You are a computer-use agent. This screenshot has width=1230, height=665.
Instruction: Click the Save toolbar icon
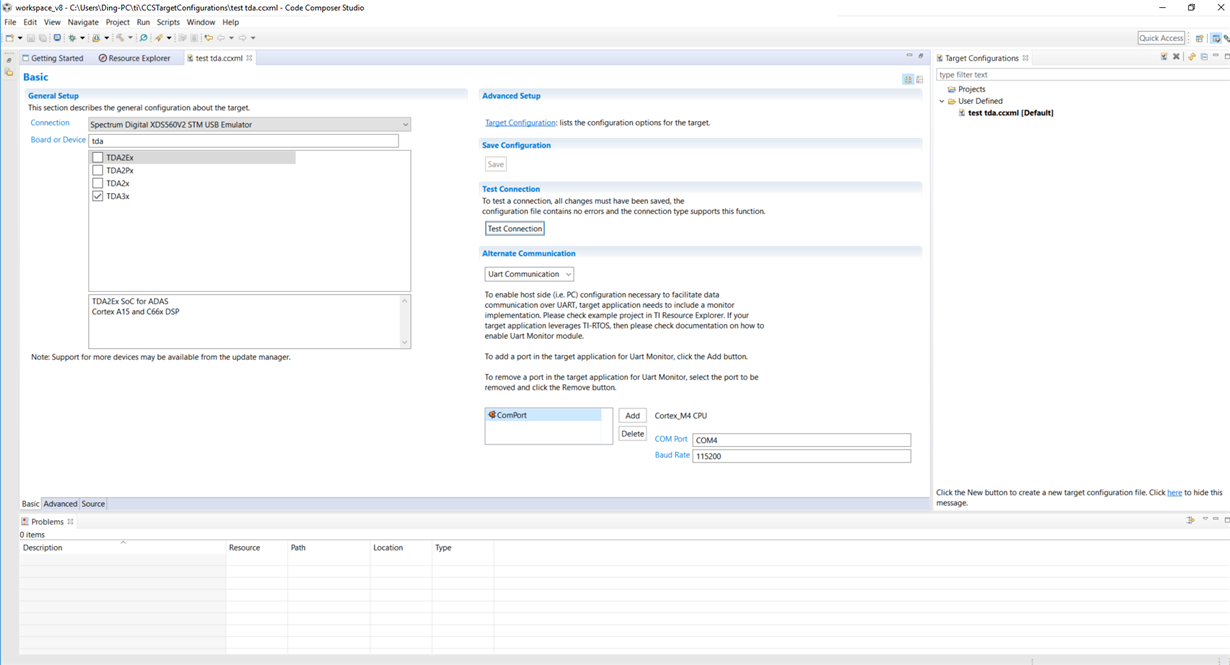point(31,38)
